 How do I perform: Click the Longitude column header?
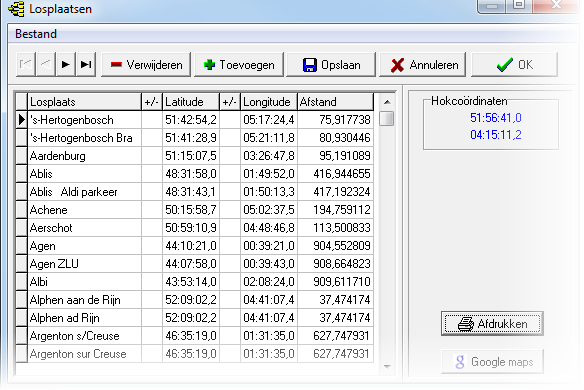pyautogui.click(x=269, y=102)
